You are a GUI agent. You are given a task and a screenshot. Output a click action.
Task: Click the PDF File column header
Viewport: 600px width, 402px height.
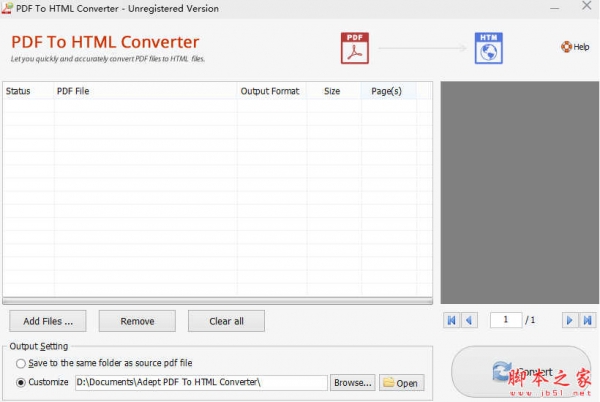point(145,91)
